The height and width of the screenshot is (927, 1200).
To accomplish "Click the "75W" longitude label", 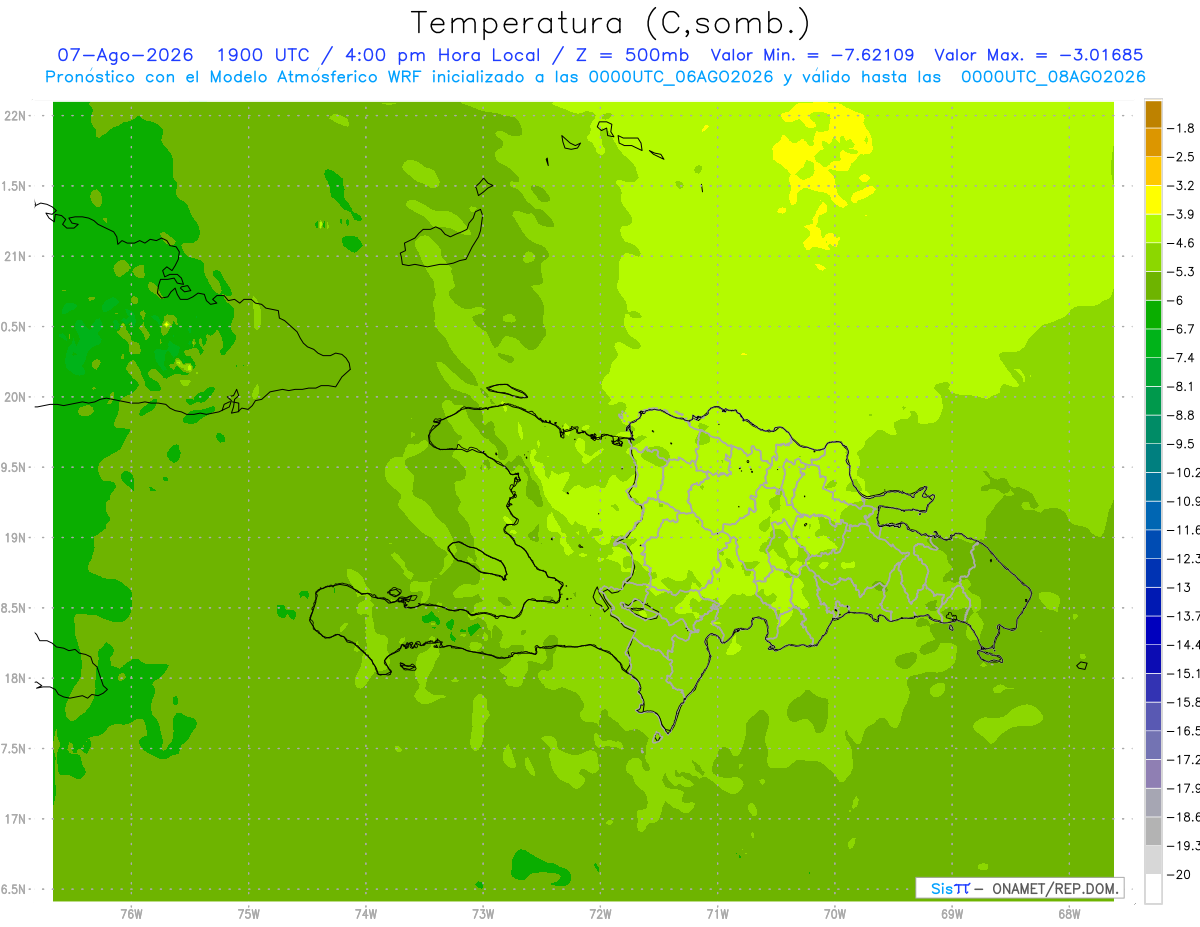I will (x=249, y=914).
